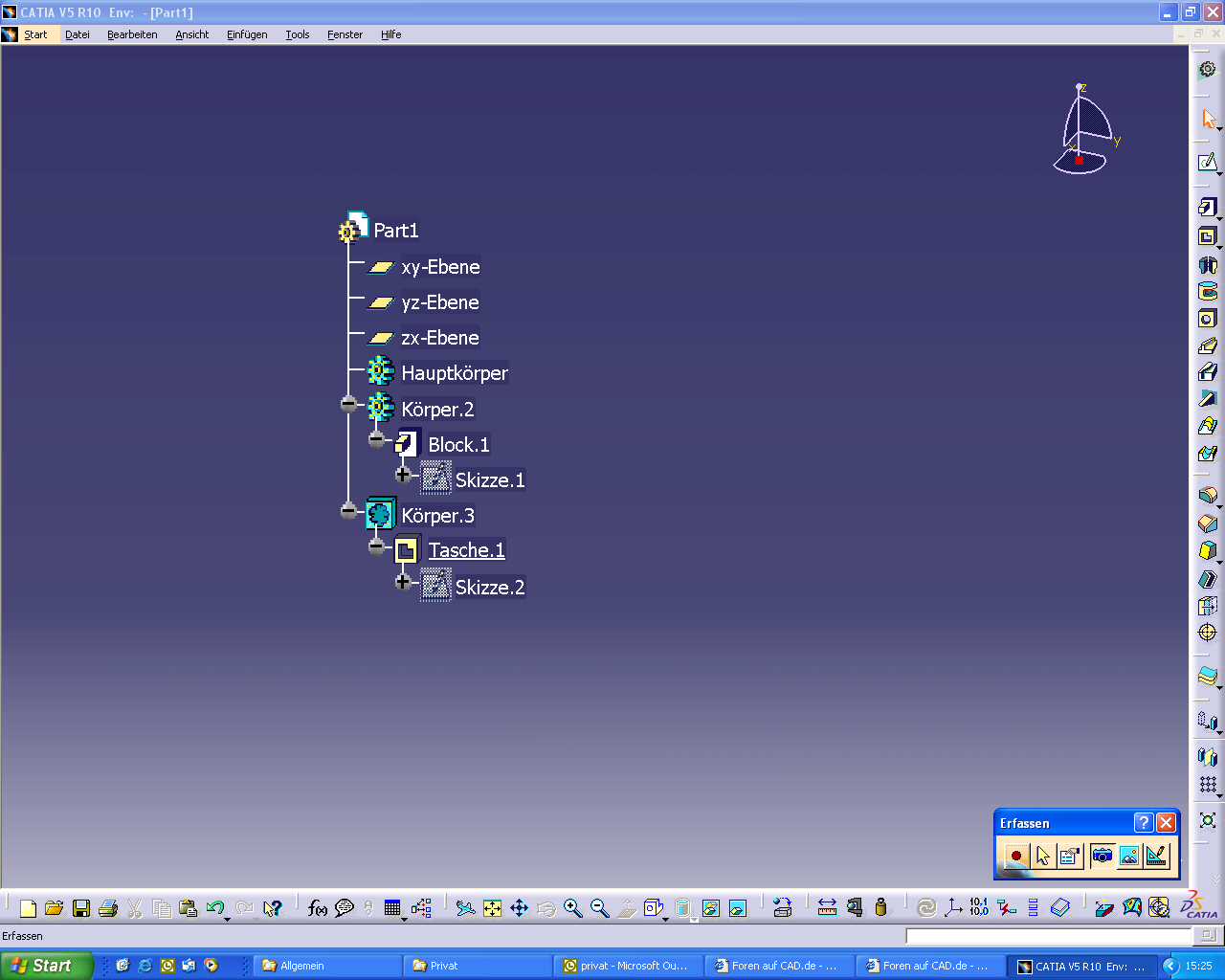
Task: Click the Measure Inertia weight icon
Action: pyautogui.click(x=881, y=908)
